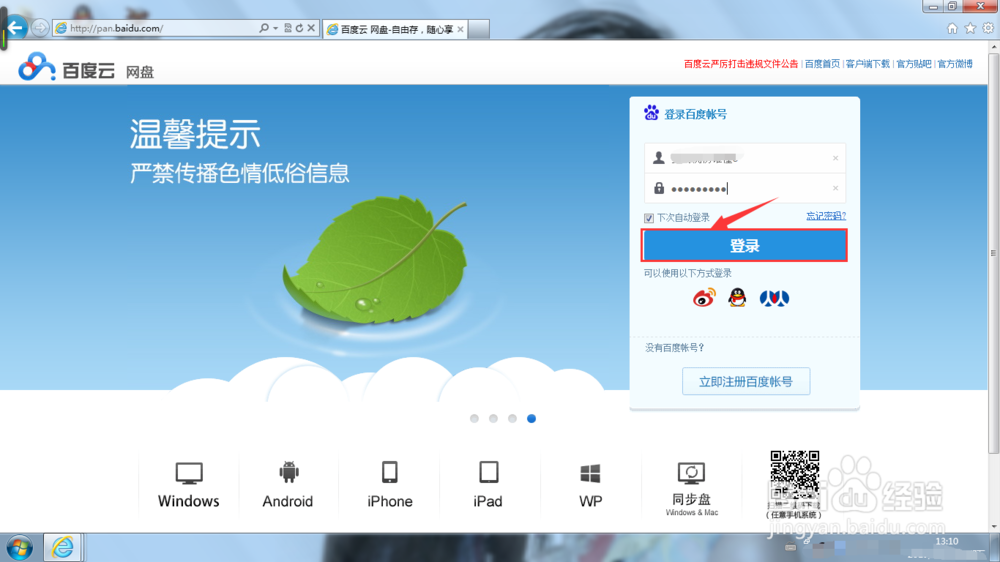Focus the username input field

(745, 158)
